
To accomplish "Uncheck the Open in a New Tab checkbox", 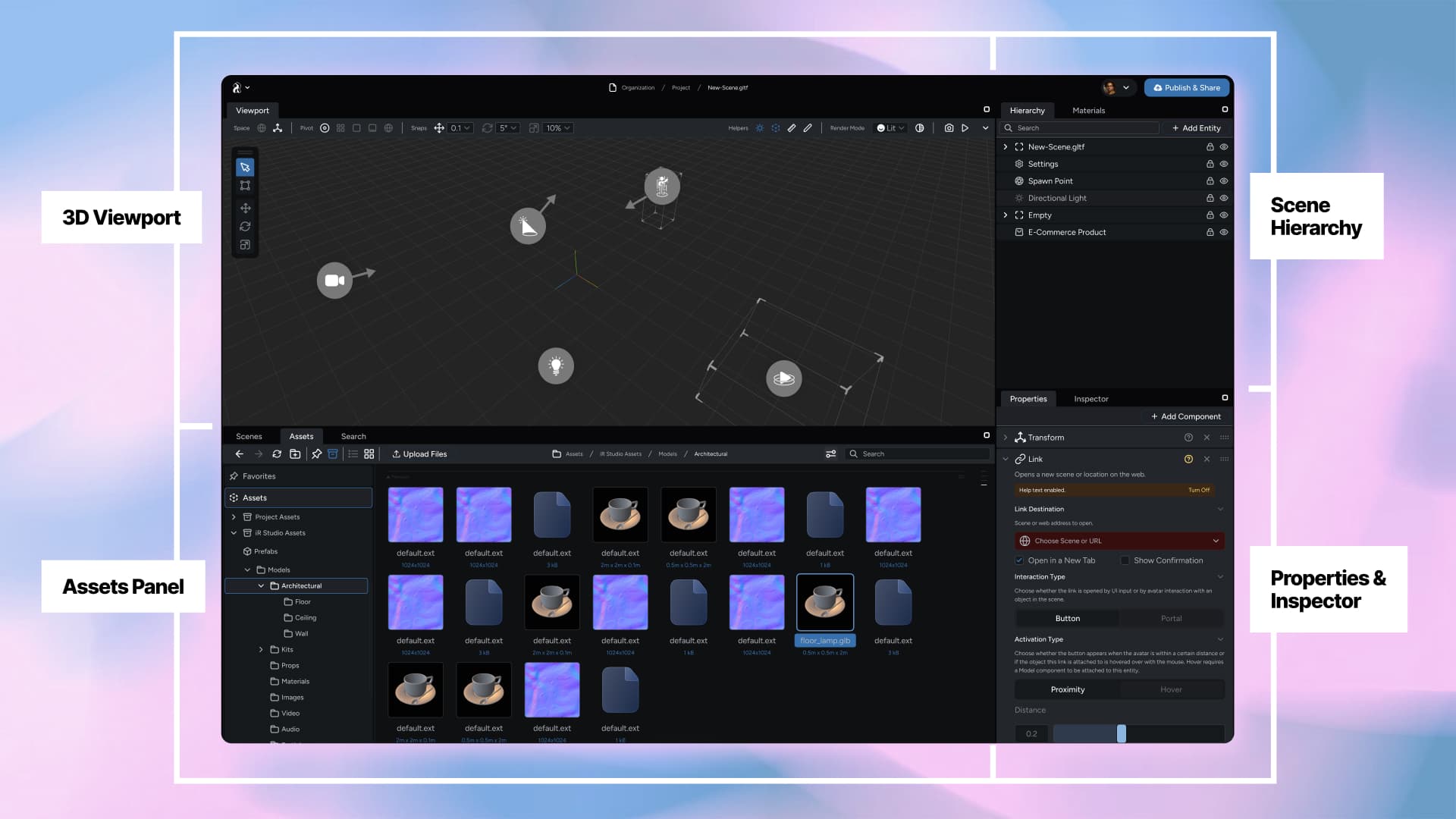I will pos(1020,560).
